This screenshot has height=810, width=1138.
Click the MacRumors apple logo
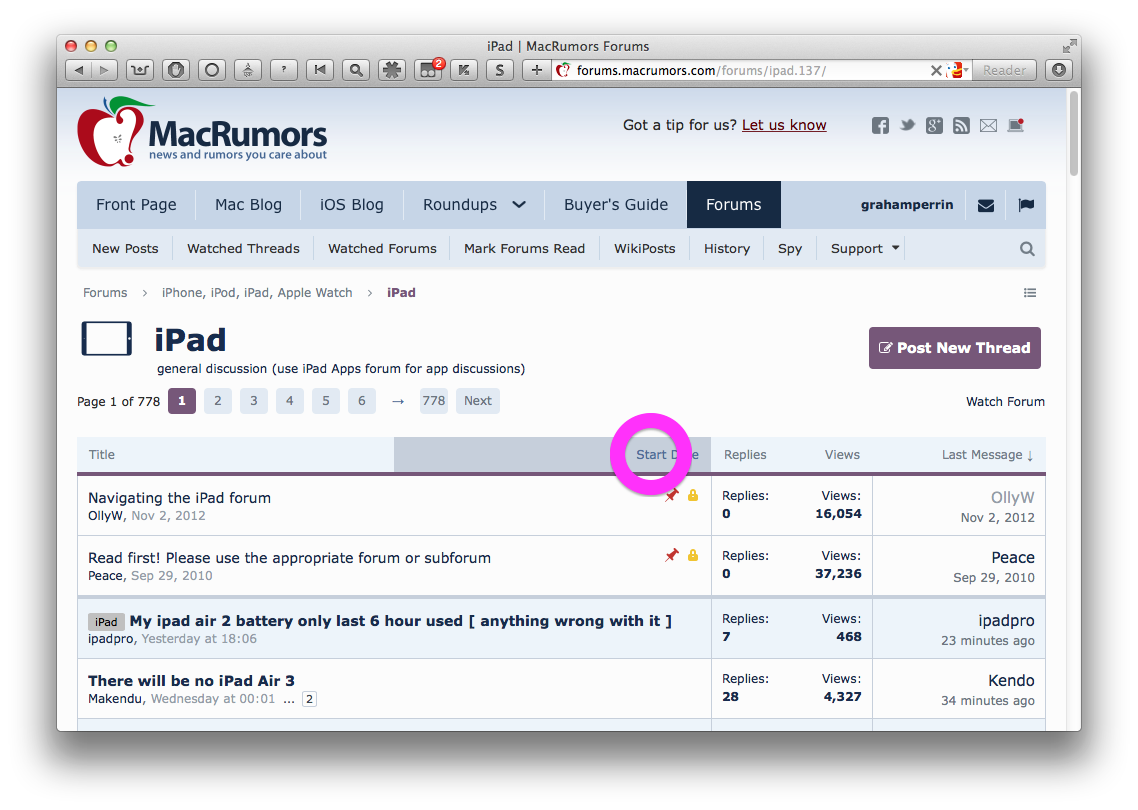(114, 133)
